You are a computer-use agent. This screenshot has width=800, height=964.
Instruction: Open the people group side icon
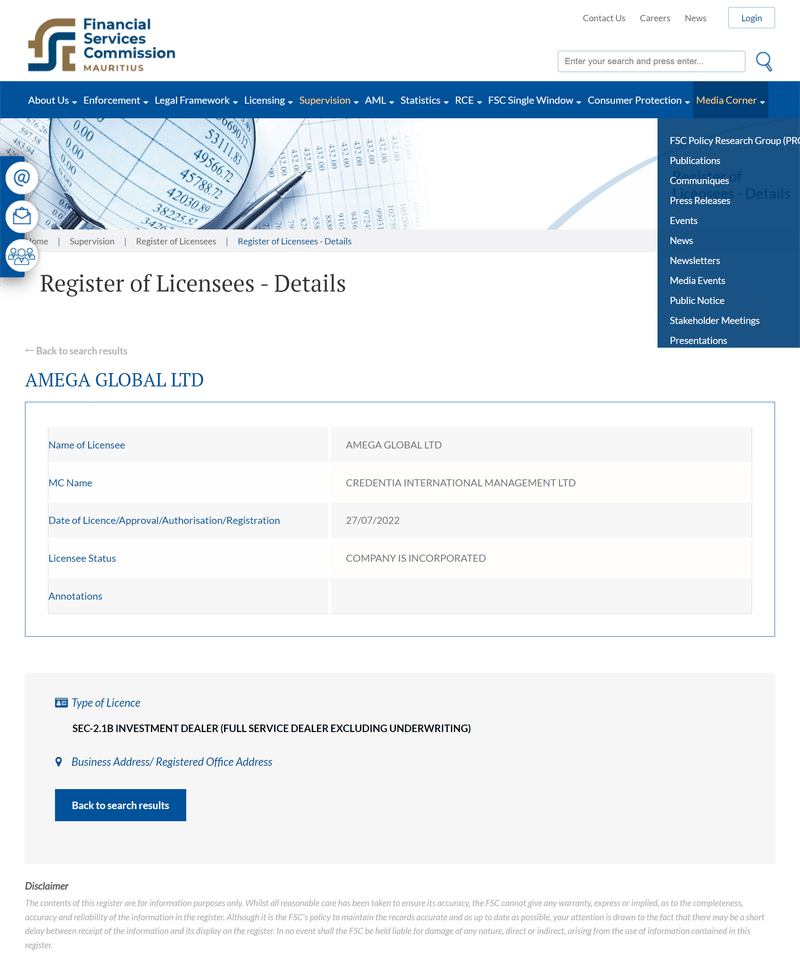coord(22,255)
